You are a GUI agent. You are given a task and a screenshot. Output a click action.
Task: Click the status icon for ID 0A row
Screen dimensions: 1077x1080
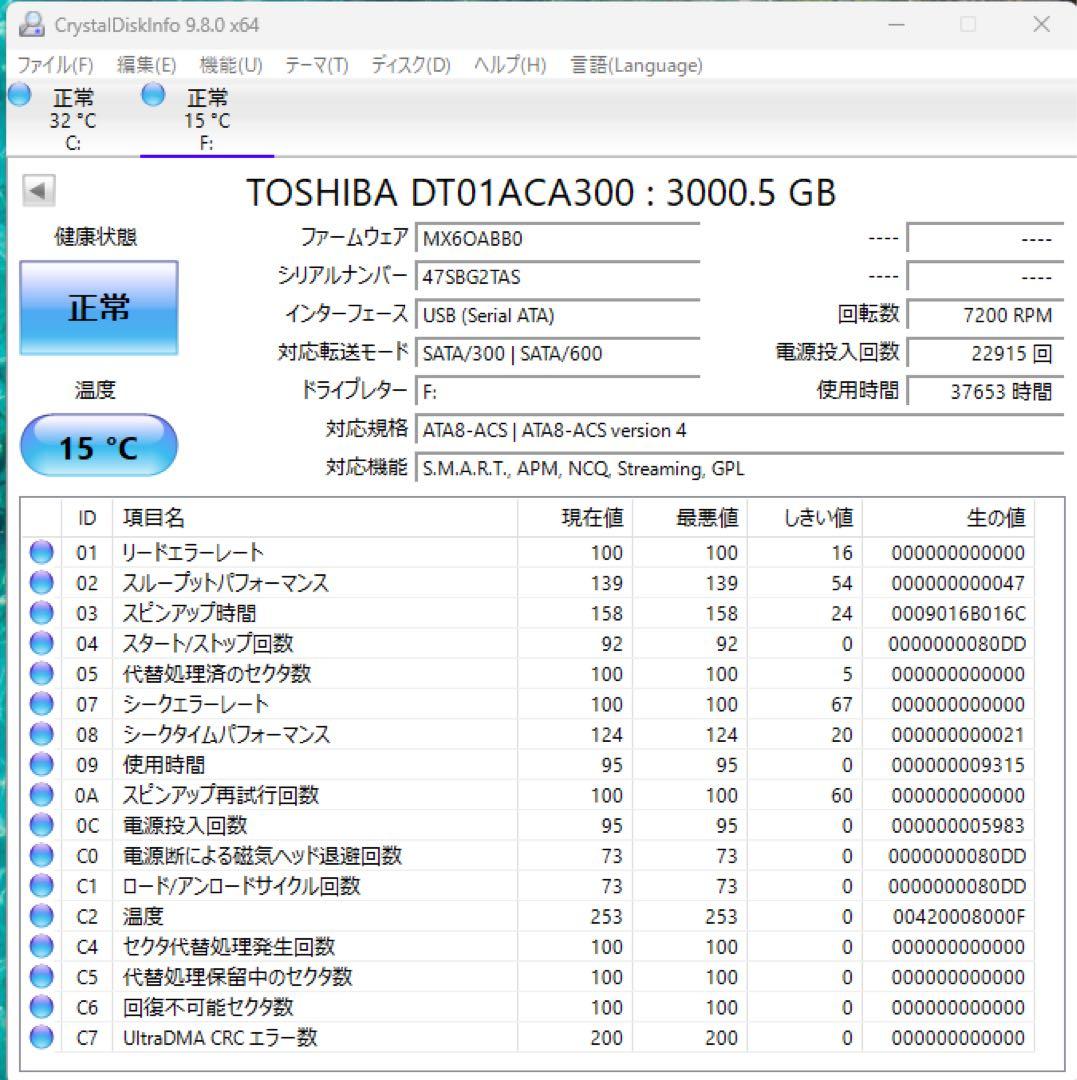tap(42, 795)
